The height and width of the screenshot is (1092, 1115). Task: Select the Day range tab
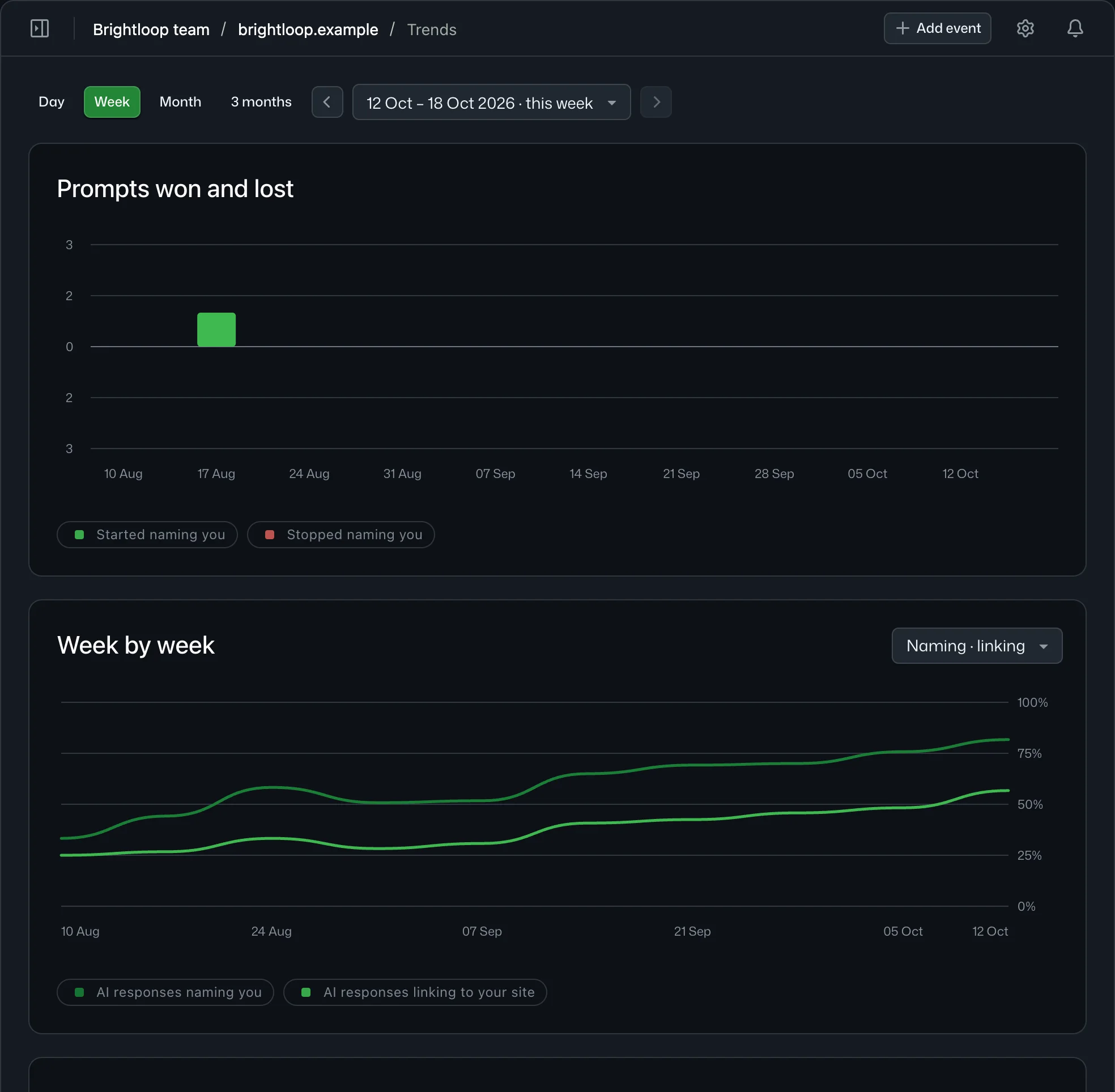pyautogui.click(x=52, y=102)
